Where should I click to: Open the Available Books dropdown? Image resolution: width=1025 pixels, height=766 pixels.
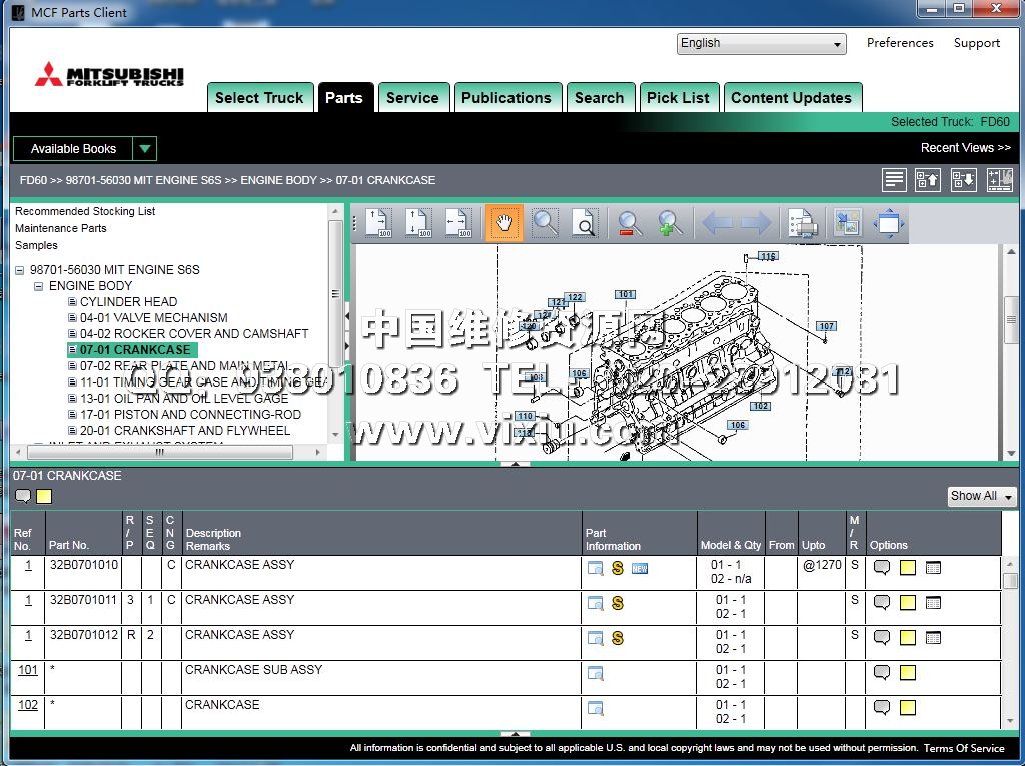[145, 149]
